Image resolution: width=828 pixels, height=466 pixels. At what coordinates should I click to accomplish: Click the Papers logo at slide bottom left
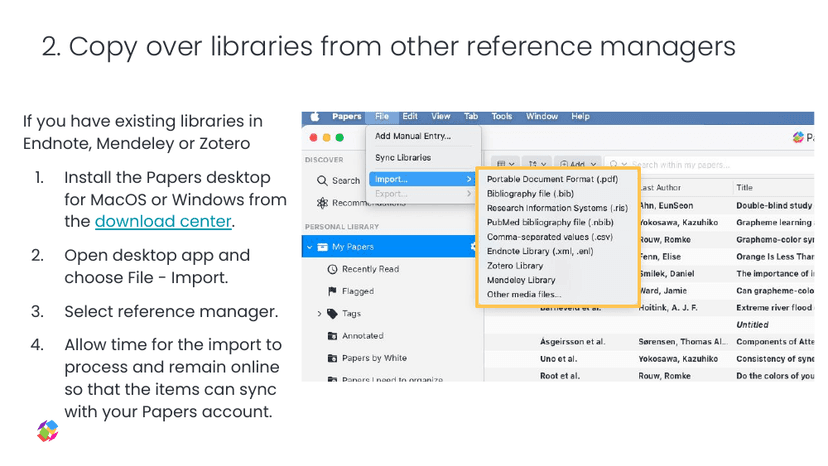click(x=48, y=431)
